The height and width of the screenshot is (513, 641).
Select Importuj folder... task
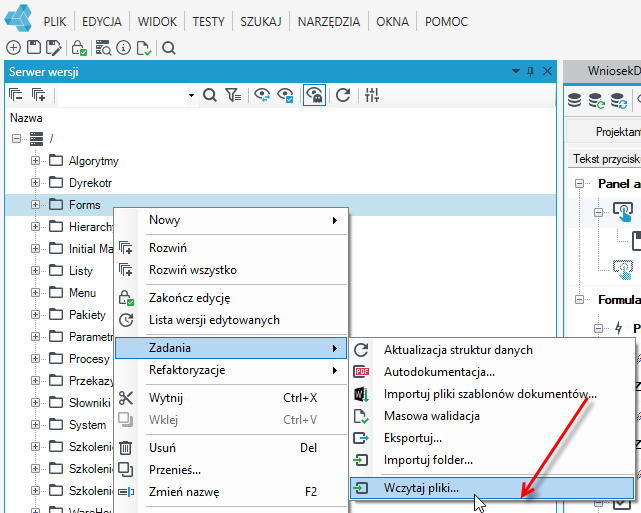coord(492,460)
